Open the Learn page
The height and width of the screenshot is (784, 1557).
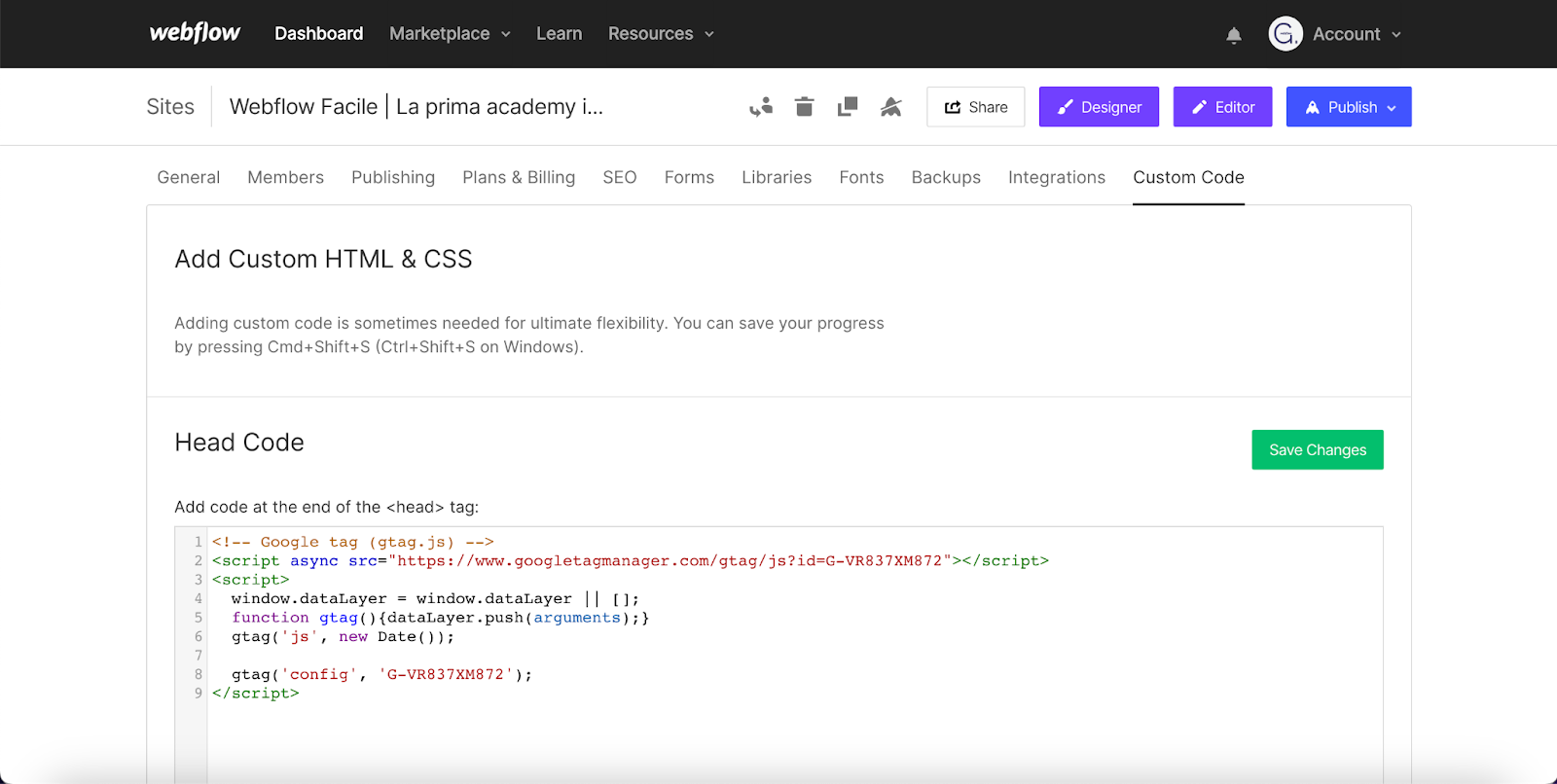(560, 34)
